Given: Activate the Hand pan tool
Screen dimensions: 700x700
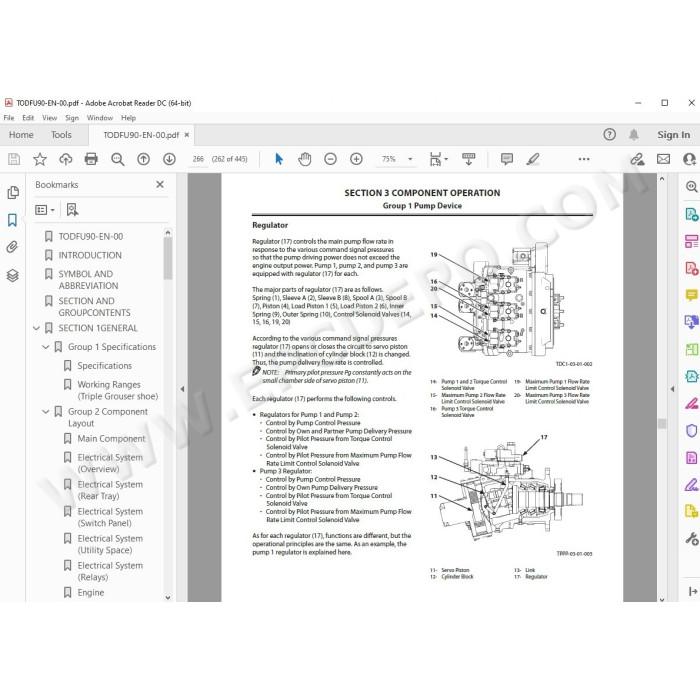Looking at the screenshot, I should pyautogui.click(x=304, y=159).
